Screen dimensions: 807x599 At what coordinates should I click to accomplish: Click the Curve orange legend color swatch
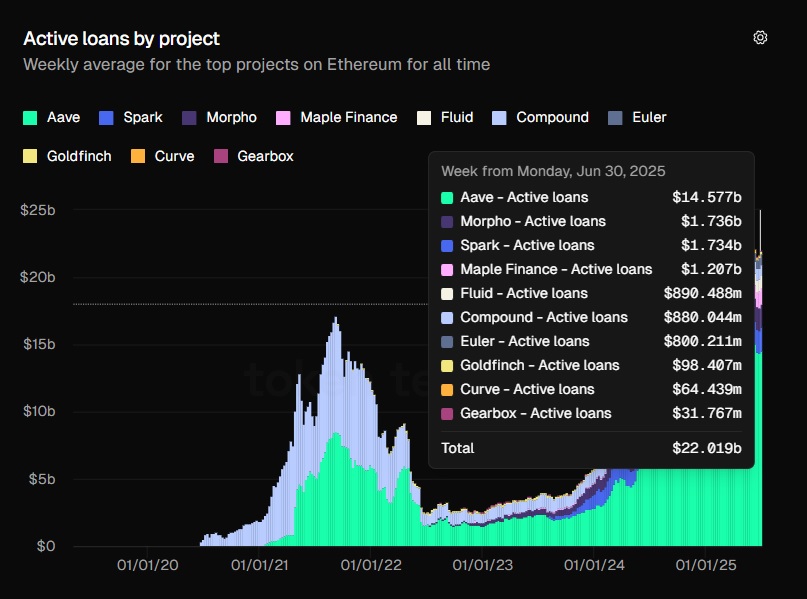point(138,156)
